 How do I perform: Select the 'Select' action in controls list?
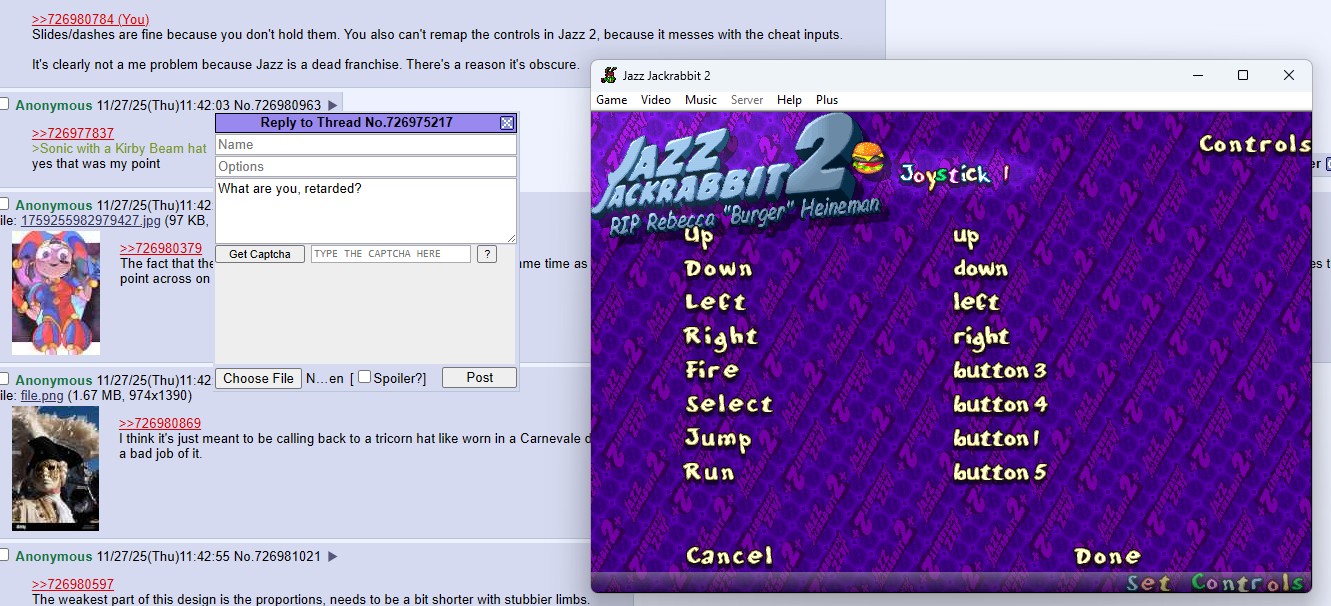pos(729,404)
